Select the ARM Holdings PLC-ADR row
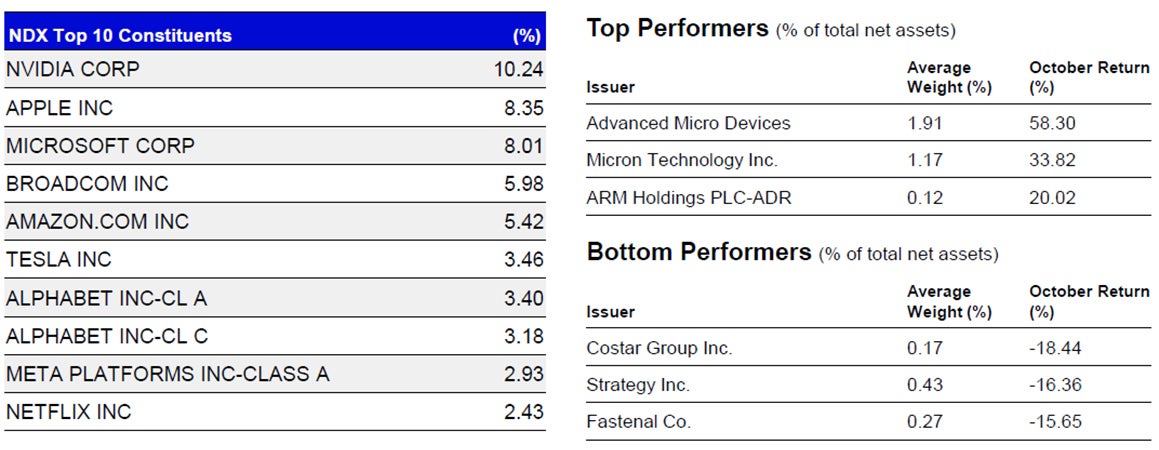 click(x=688, y=198)
